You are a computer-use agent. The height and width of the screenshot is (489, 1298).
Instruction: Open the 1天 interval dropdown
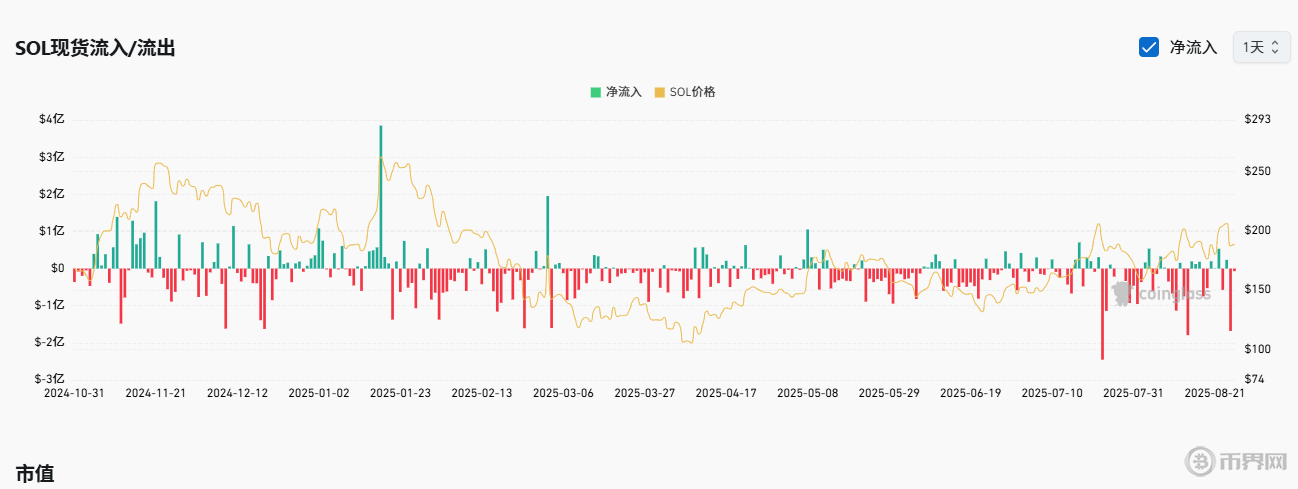tap(1260, 47)
